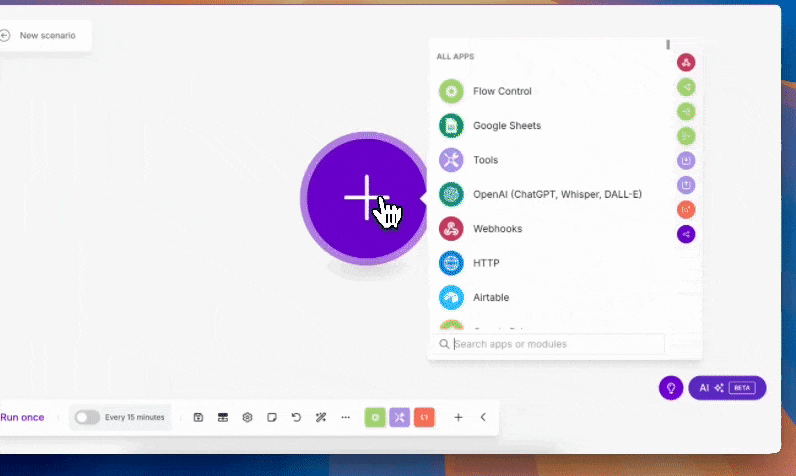Image resolution: width=796 pixels, height=476 pixels.
Task: Select Google Sheets from the apps list
Action: (506, 126)
